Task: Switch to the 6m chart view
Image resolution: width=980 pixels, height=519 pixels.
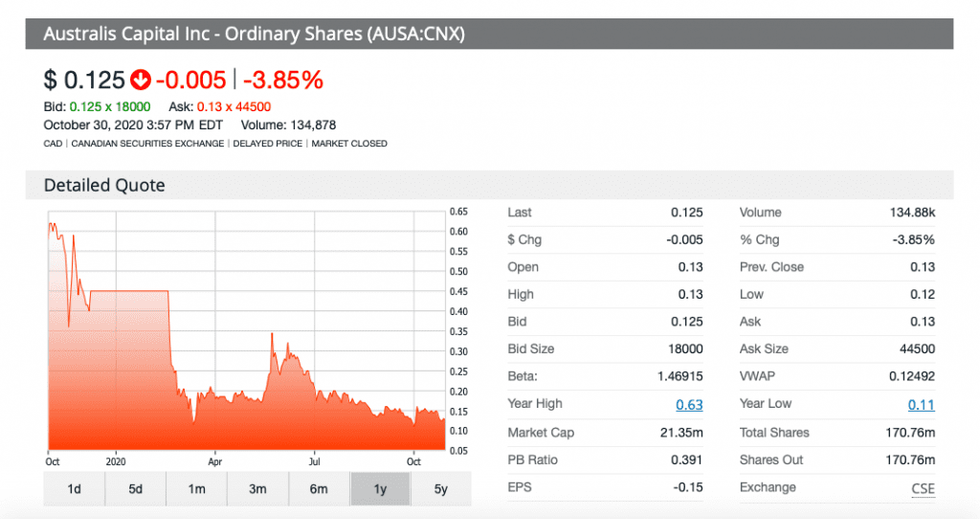Action: pos(319,488)
